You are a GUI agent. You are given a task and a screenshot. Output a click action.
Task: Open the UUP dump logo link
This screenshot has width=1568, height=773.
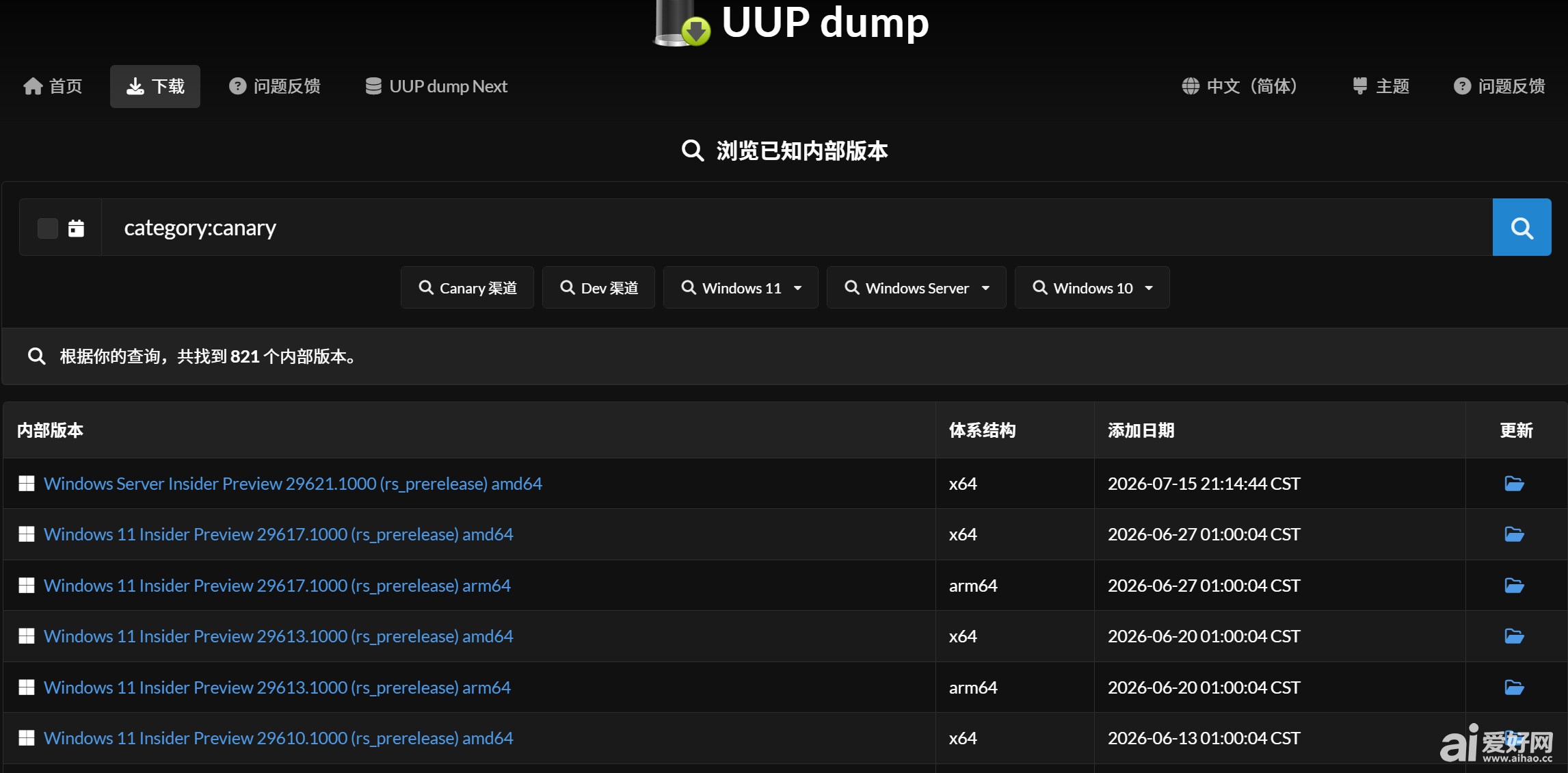click(x=791, y=23)
